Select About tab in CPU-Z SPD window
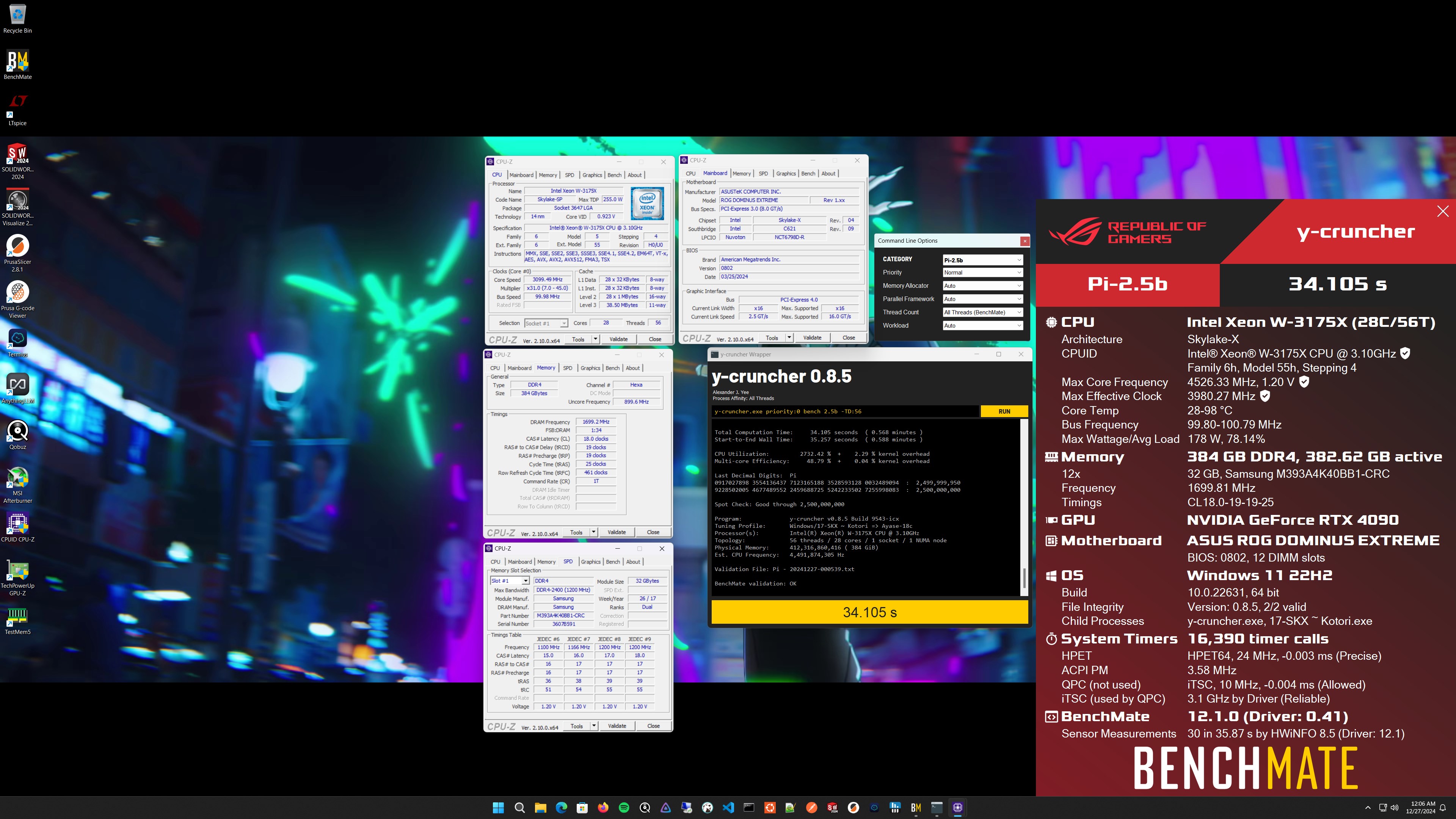 point(633,562)
